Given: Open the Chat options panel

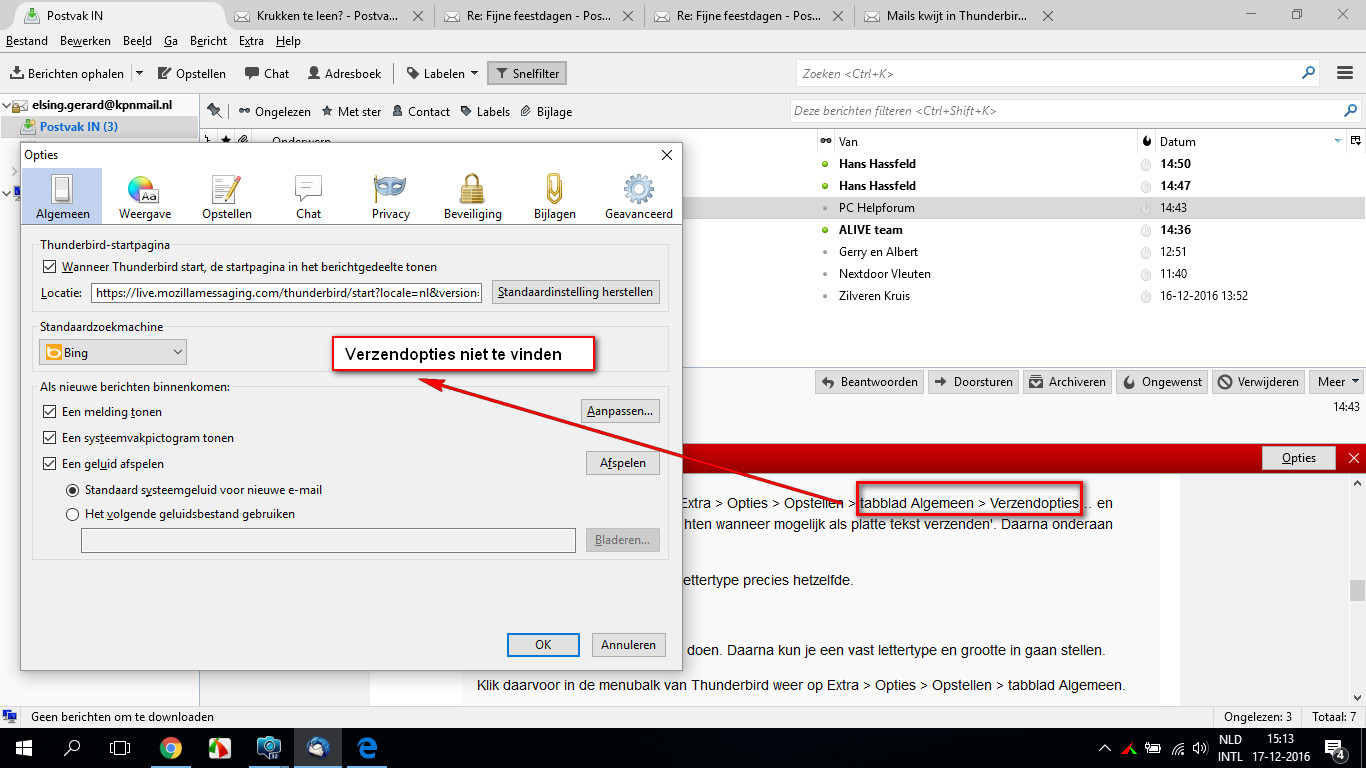Looking at the screenshot, I should click(308, 196).
